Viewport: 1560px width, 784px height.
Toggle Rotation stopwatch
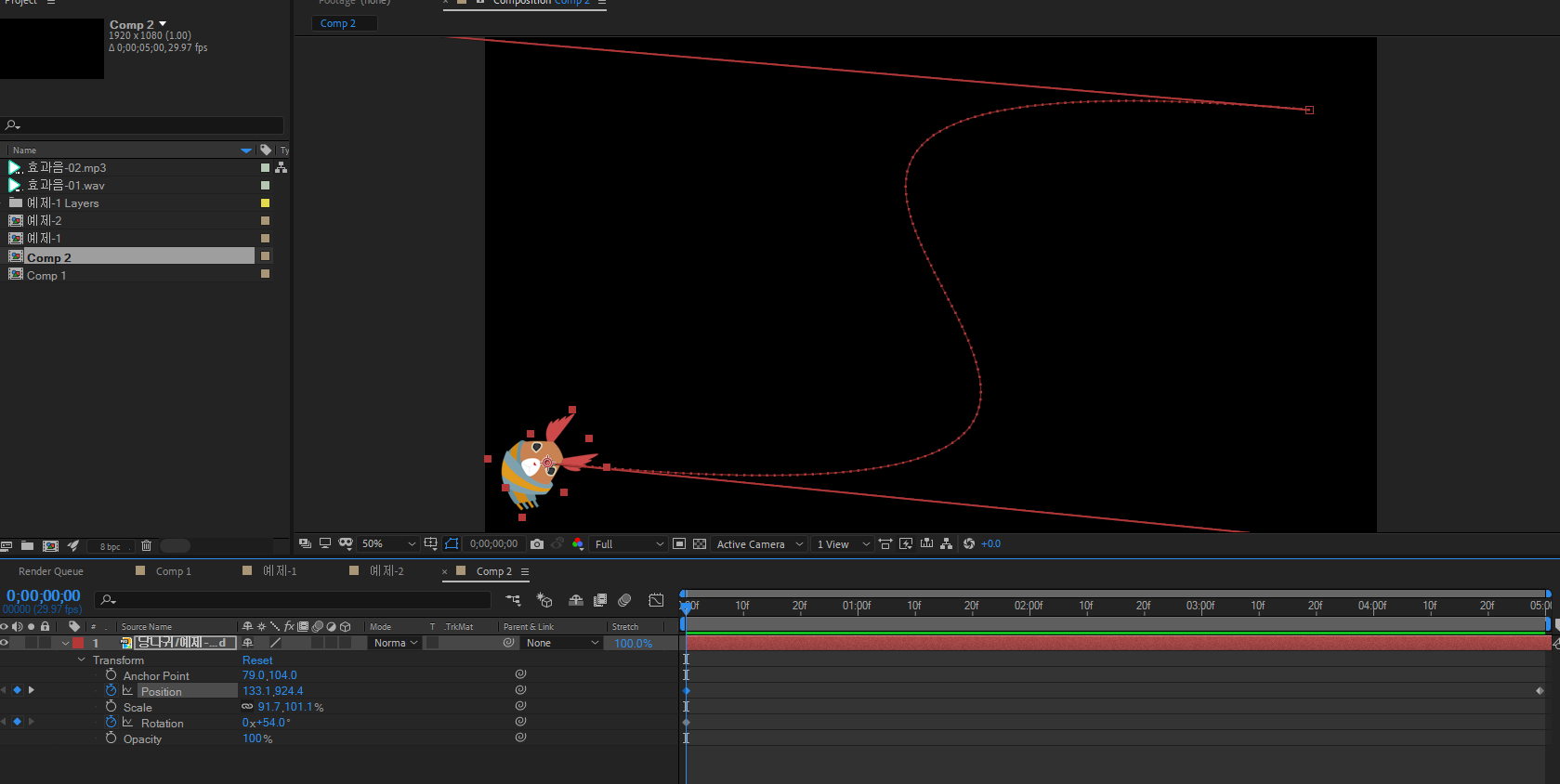[x=111, y=723]
